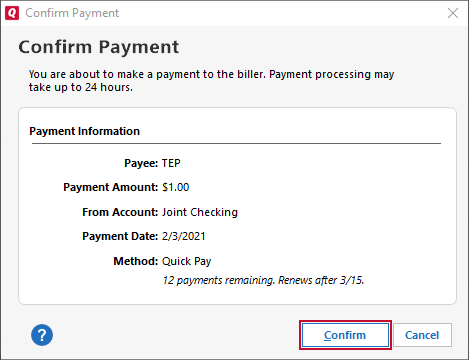The width and height of the screenshot is (469, 360).
Task: Click the 12 payments remaining note
Action: click(x=263, y=280)
